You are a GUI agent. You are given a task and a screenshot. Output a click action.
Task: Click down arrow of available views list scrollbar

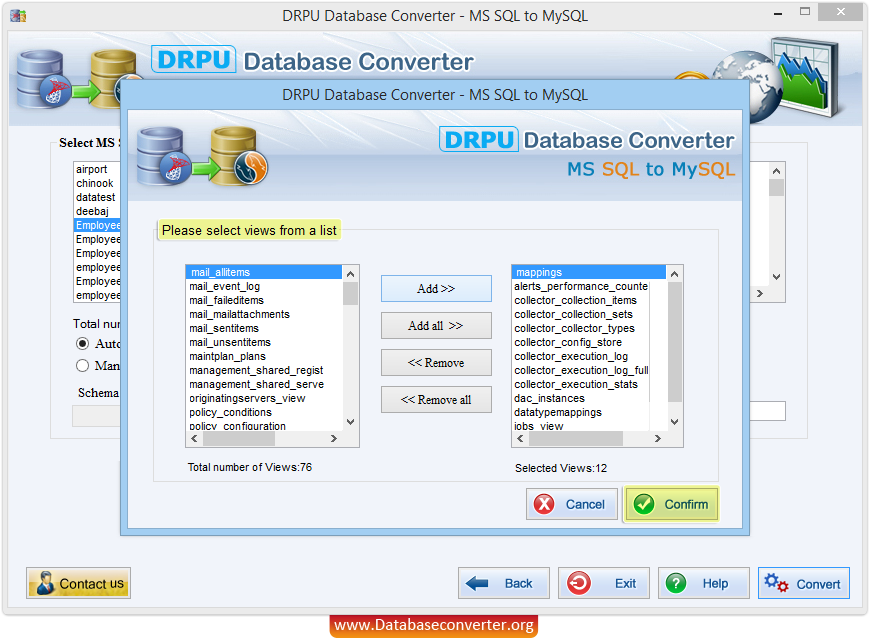pyautogui.click(x=351, y=422)
